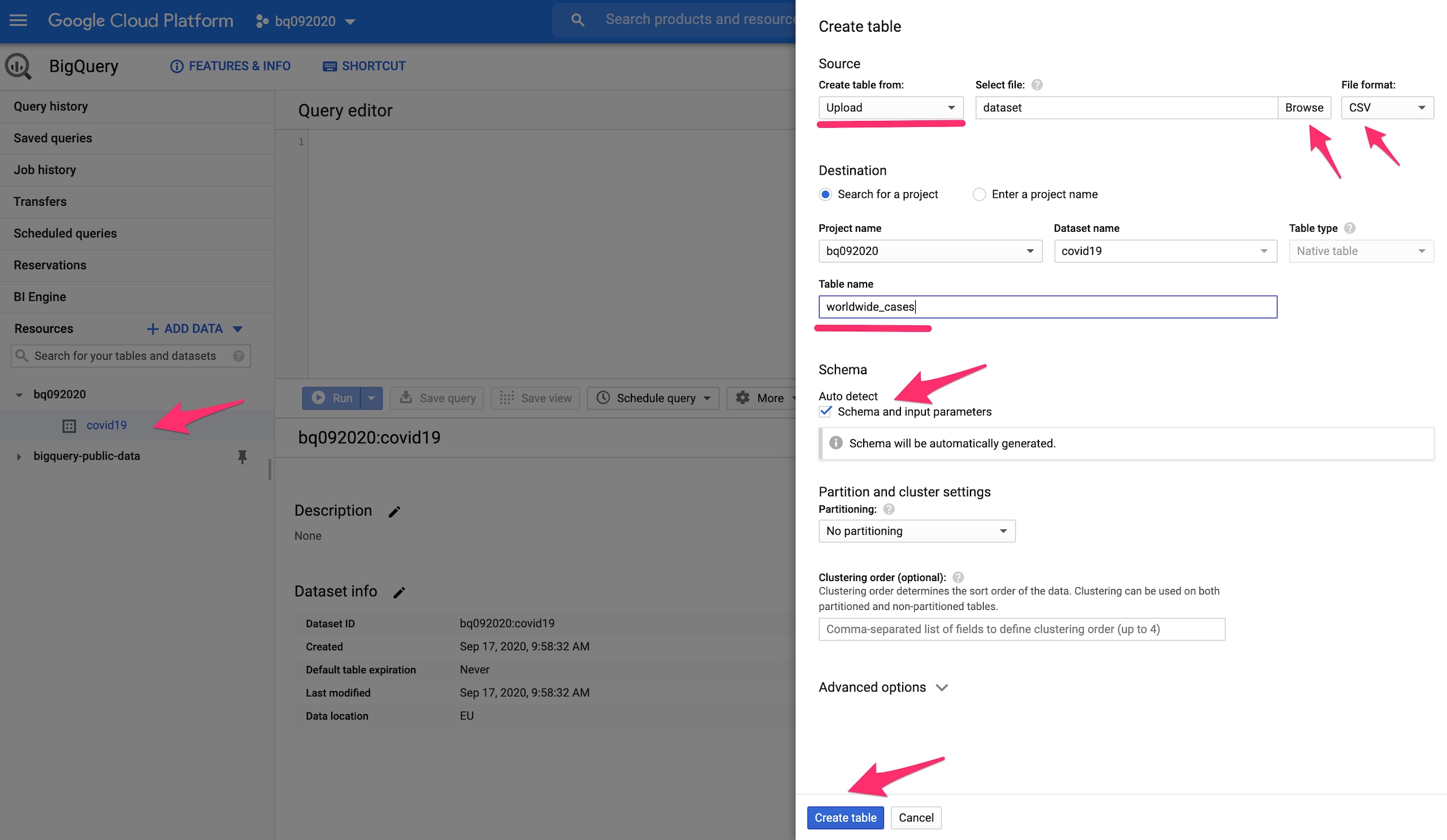Click the help icon beside Select file

pyautogui.click(x=1037, y=85)
